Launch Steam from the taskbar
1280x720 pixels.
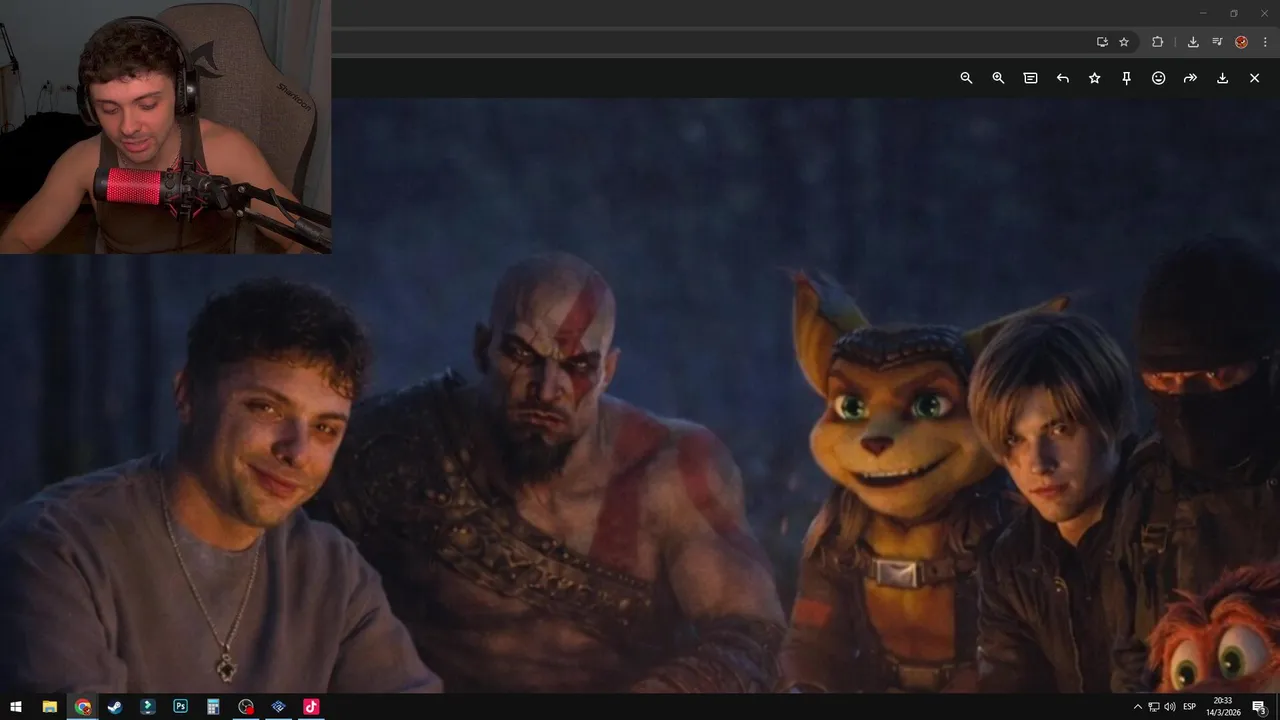pos(115,707)
